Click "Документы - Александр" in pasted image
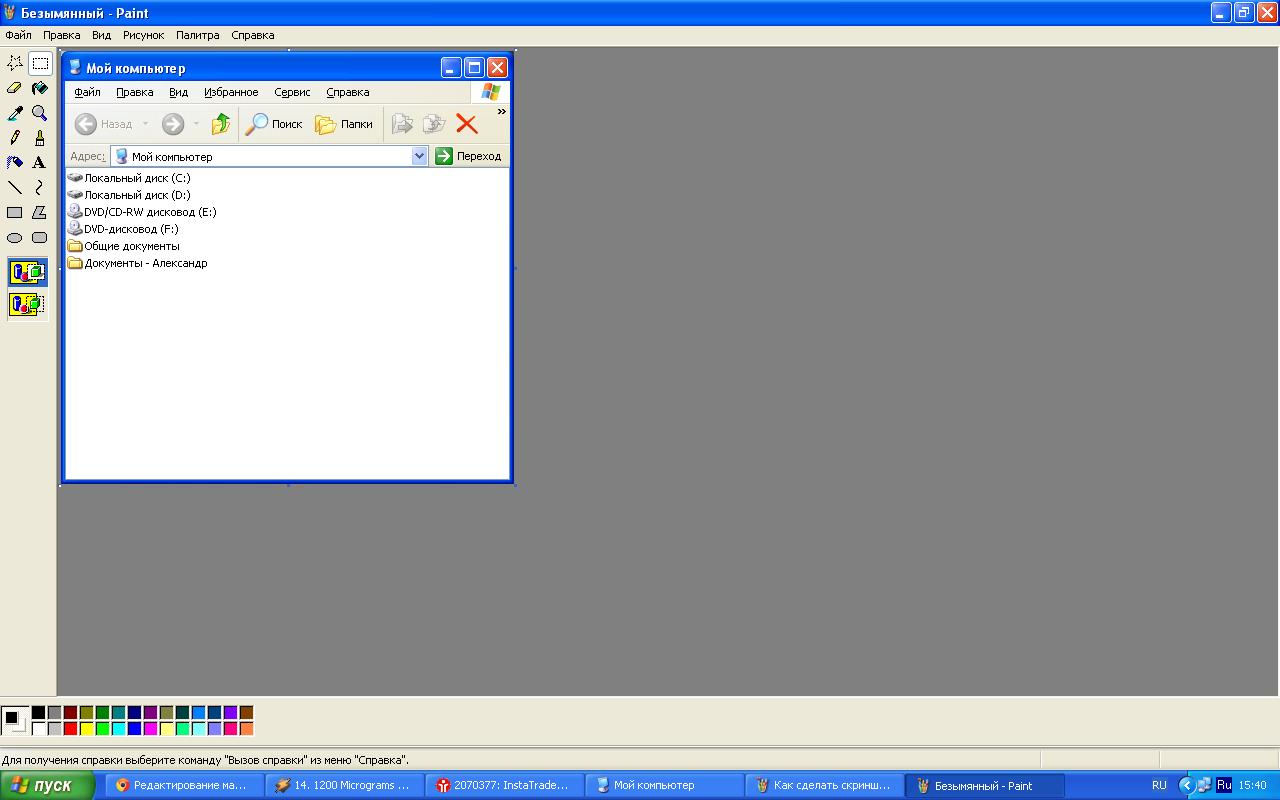 (x=137, y=263)
